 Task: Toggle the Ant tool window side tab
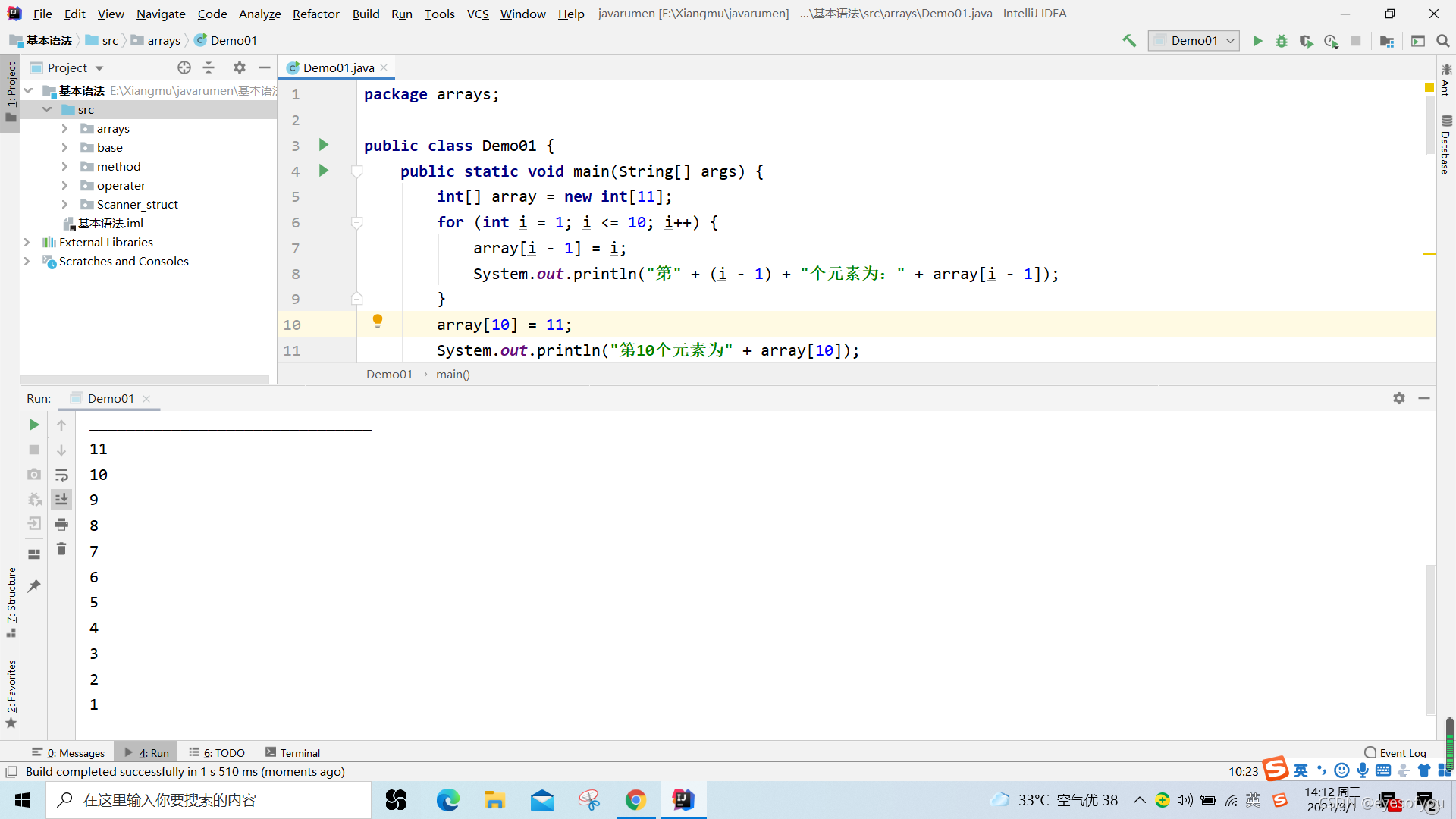click(1446, 80)
